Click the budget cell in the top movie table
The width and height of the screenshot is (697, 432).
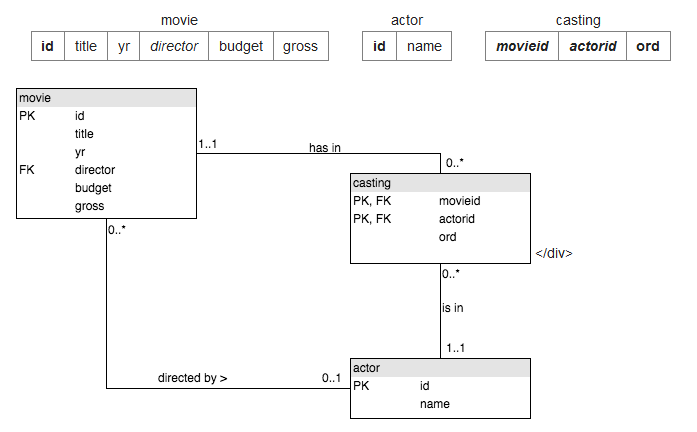click(241, 46)
